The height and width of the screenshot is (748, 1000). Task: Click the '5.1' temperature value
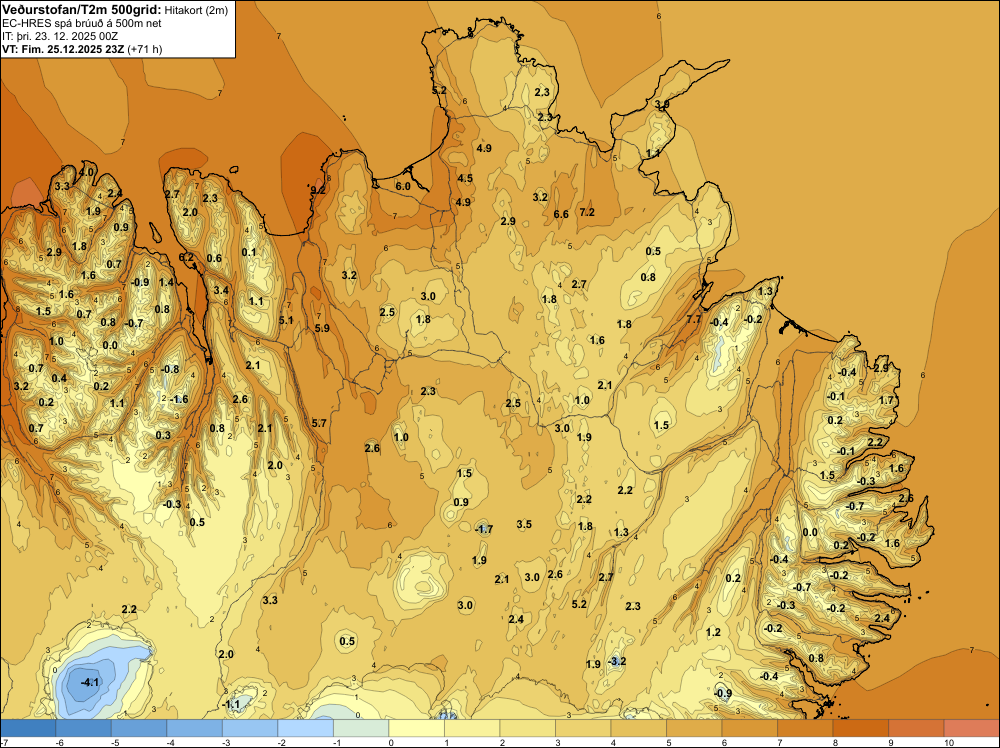click(x=286, y=320)
